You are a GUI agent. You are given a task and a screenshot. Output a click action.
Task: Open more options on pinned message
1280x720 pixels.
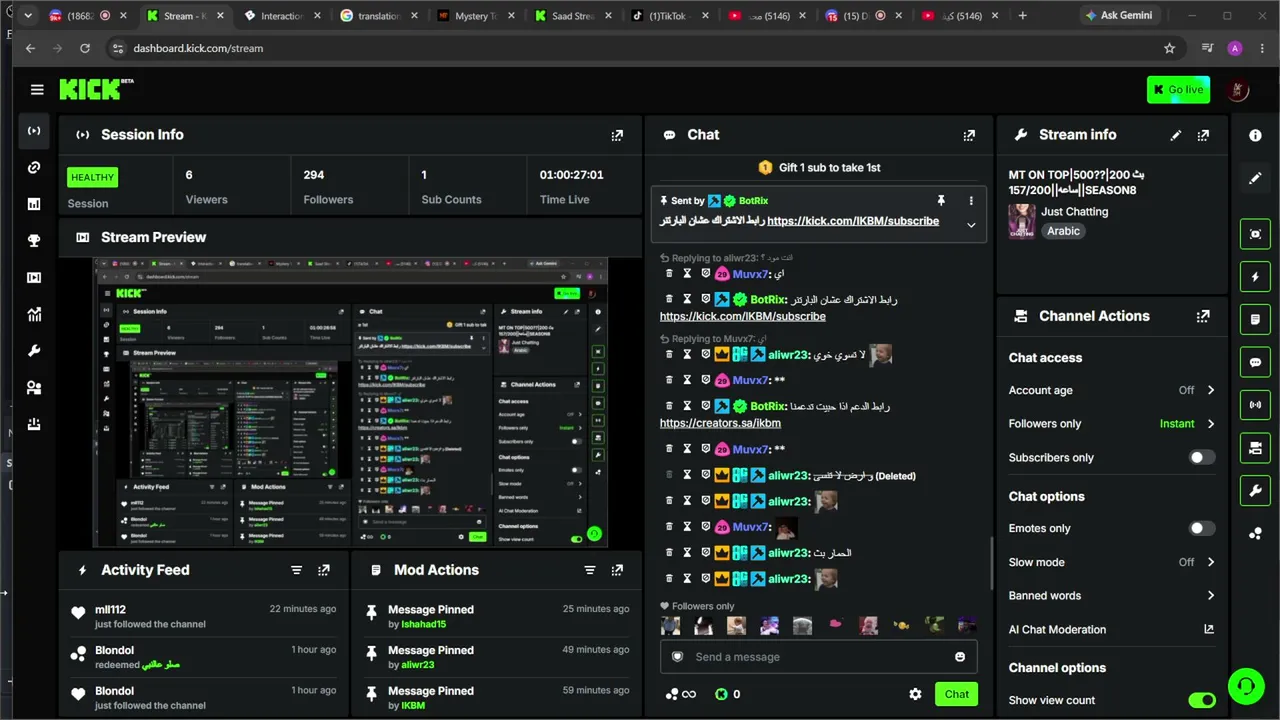click(970, 201)
